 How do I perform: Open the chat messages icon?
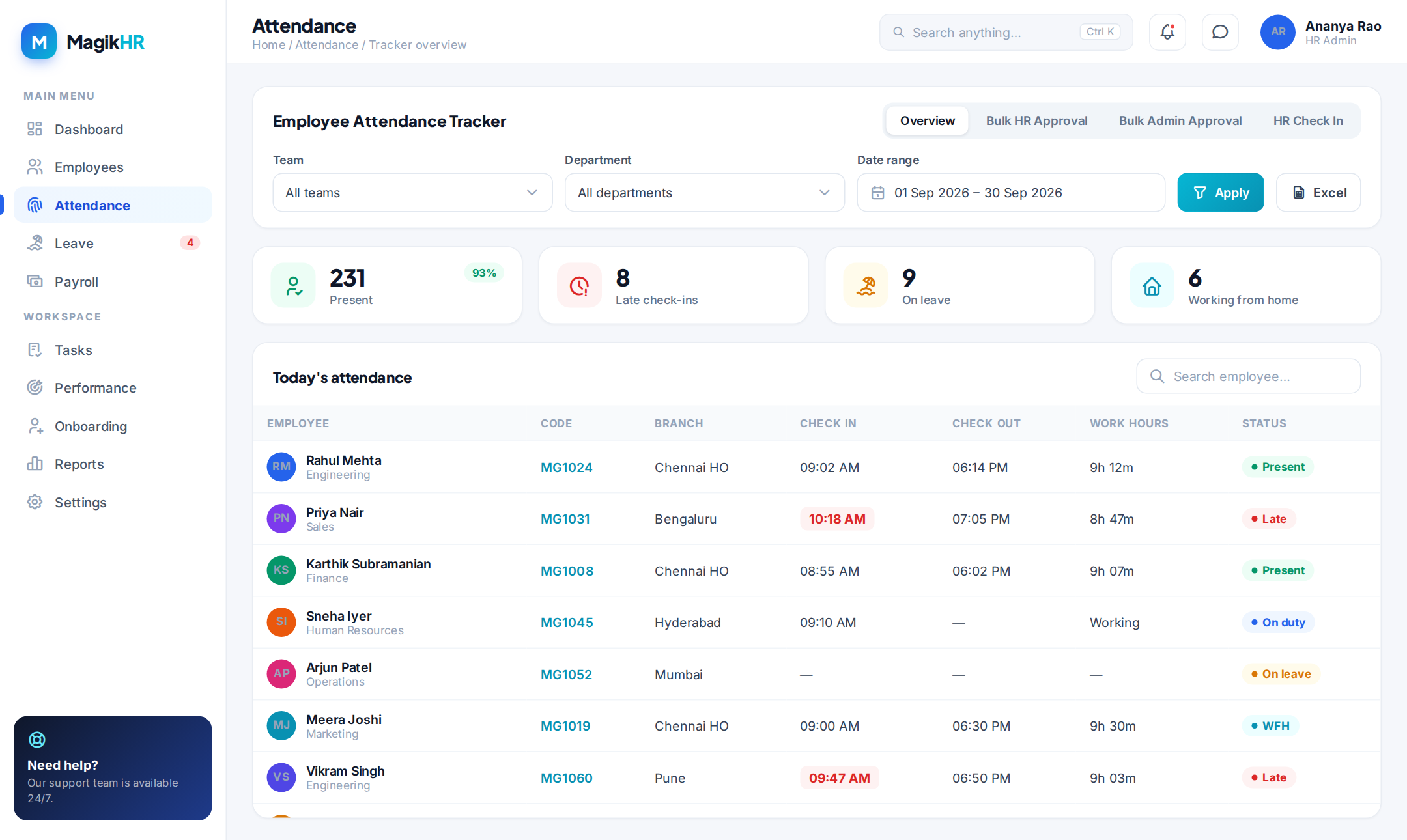(x=1220, y=32)
